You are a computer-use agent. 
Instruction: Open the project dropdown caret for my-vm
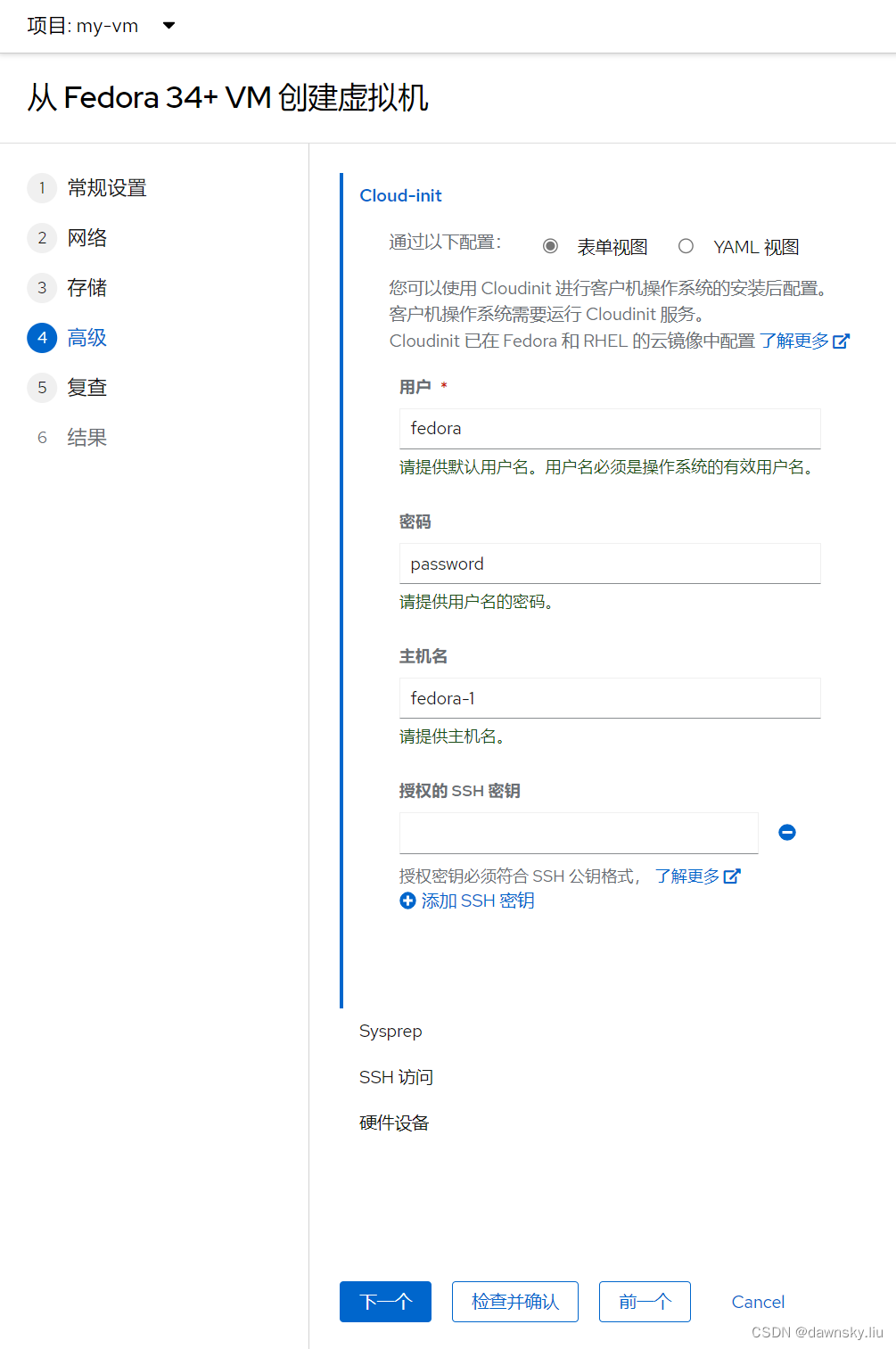click(169, 26)
